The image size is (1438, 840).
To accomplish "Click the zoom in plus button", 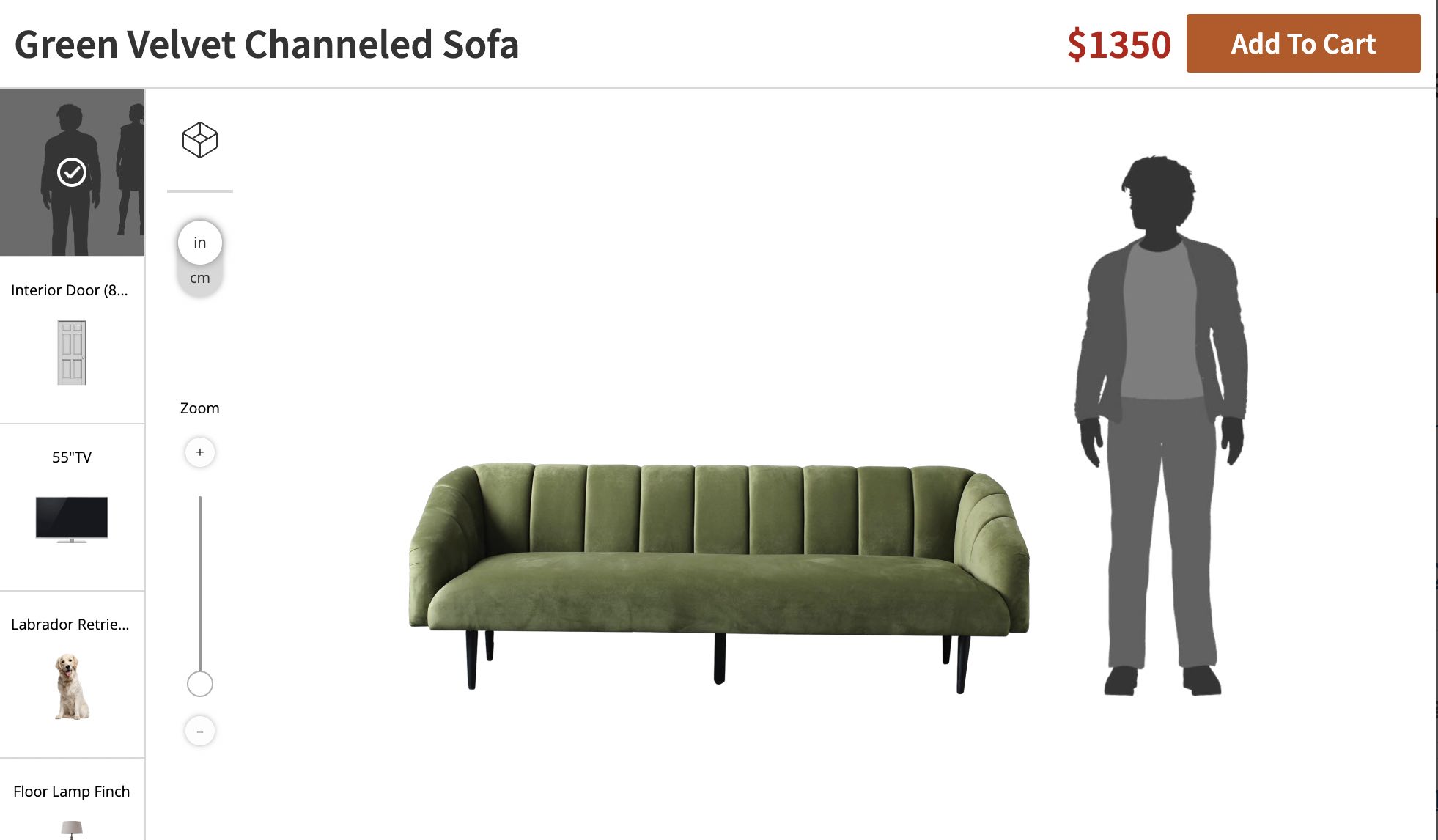I will [199, 452].
